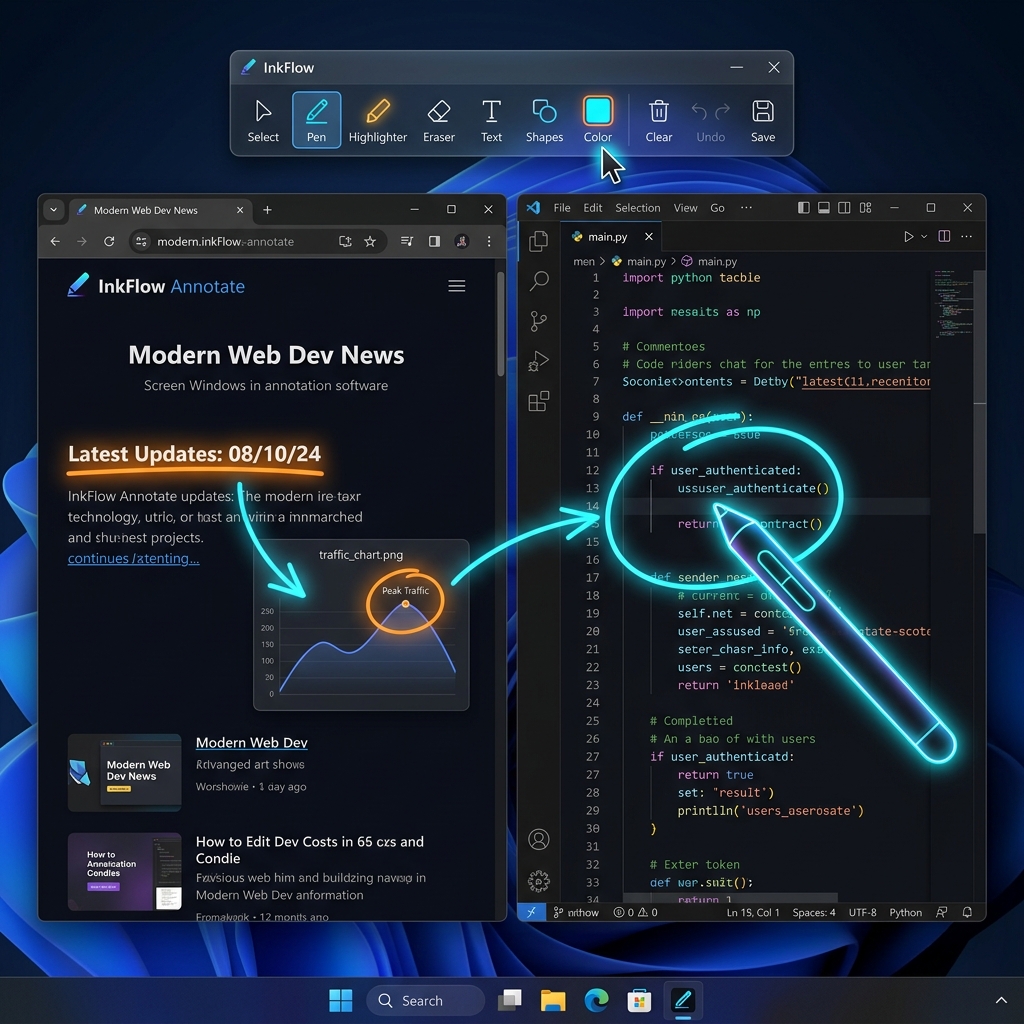Open Run and Debug view
The height and width of the screenshot is (1024, 1024).
point(539,361)
